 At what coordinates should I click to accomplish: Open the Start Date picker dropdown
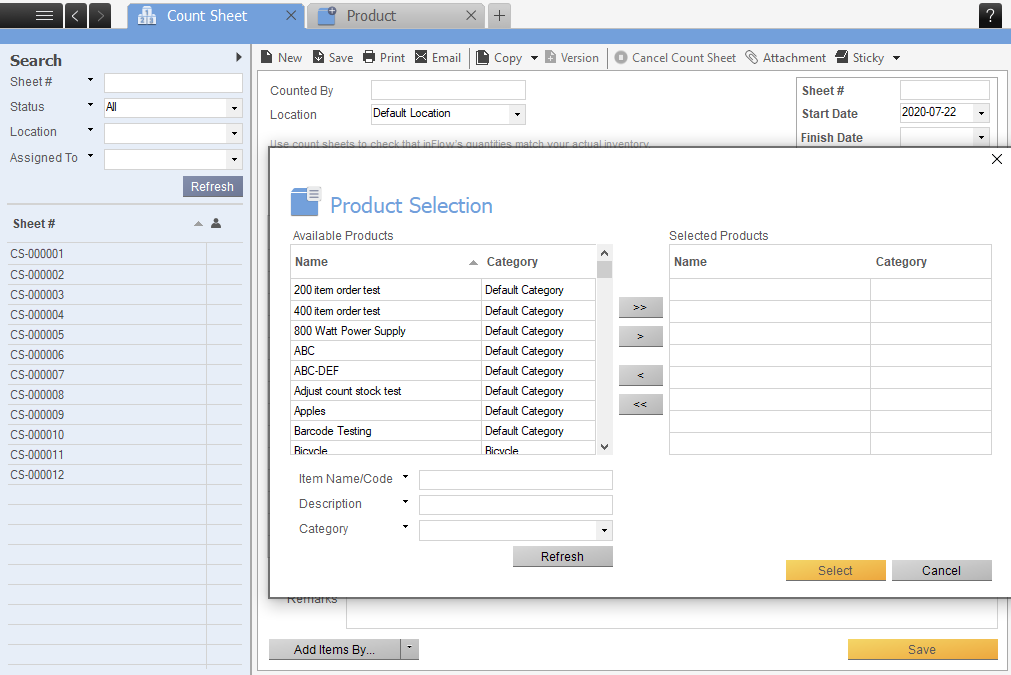point(980,114)
